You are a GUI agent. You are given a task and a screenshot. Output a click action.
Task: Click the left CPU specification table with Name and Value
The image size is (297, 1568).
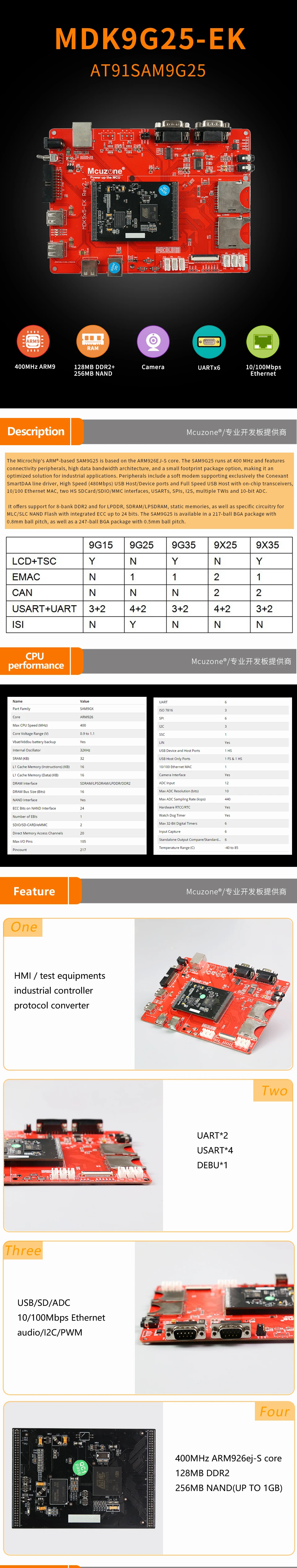point(77,775)
